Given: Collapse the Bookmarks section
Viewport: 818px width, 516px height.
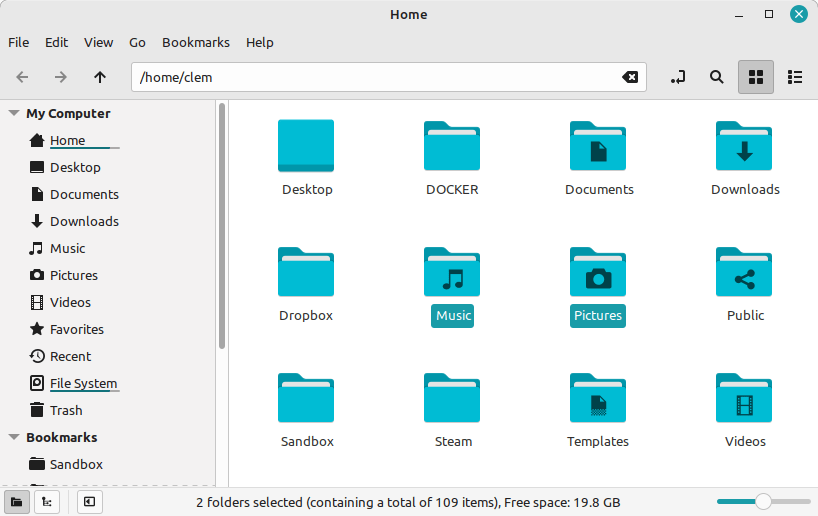Looking at the screenshot, I should (14, 437).
